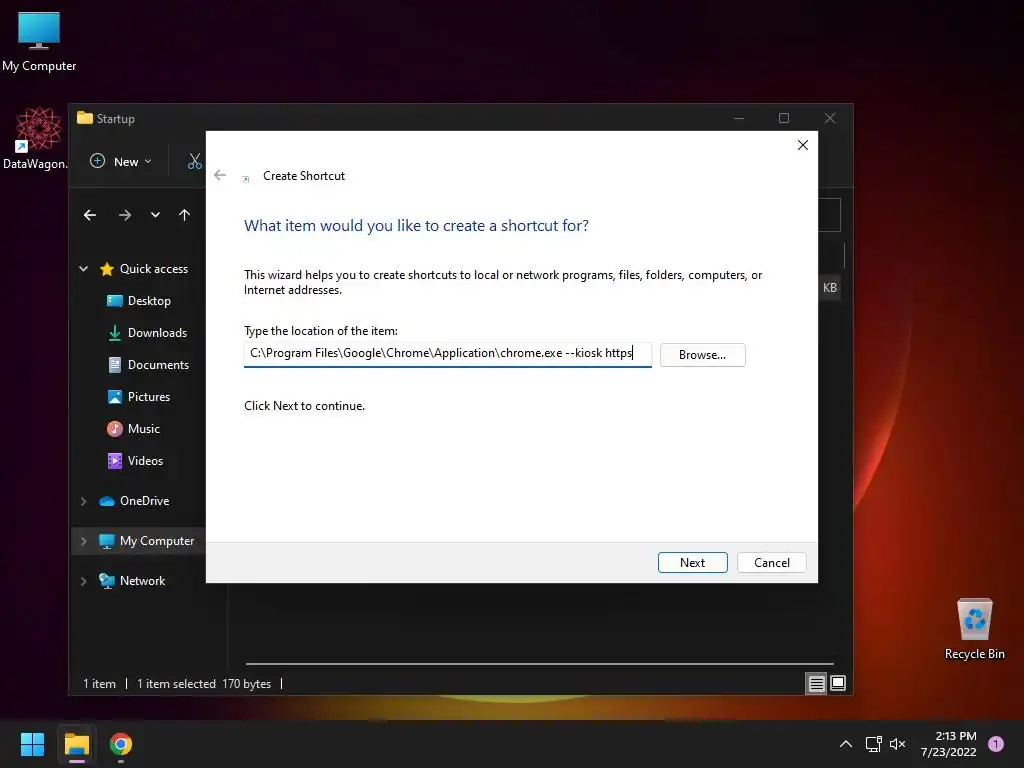Viewport: 1024px width, 768px height.
Task: Click the Next button in the wizard
Action: coord(692,562)
